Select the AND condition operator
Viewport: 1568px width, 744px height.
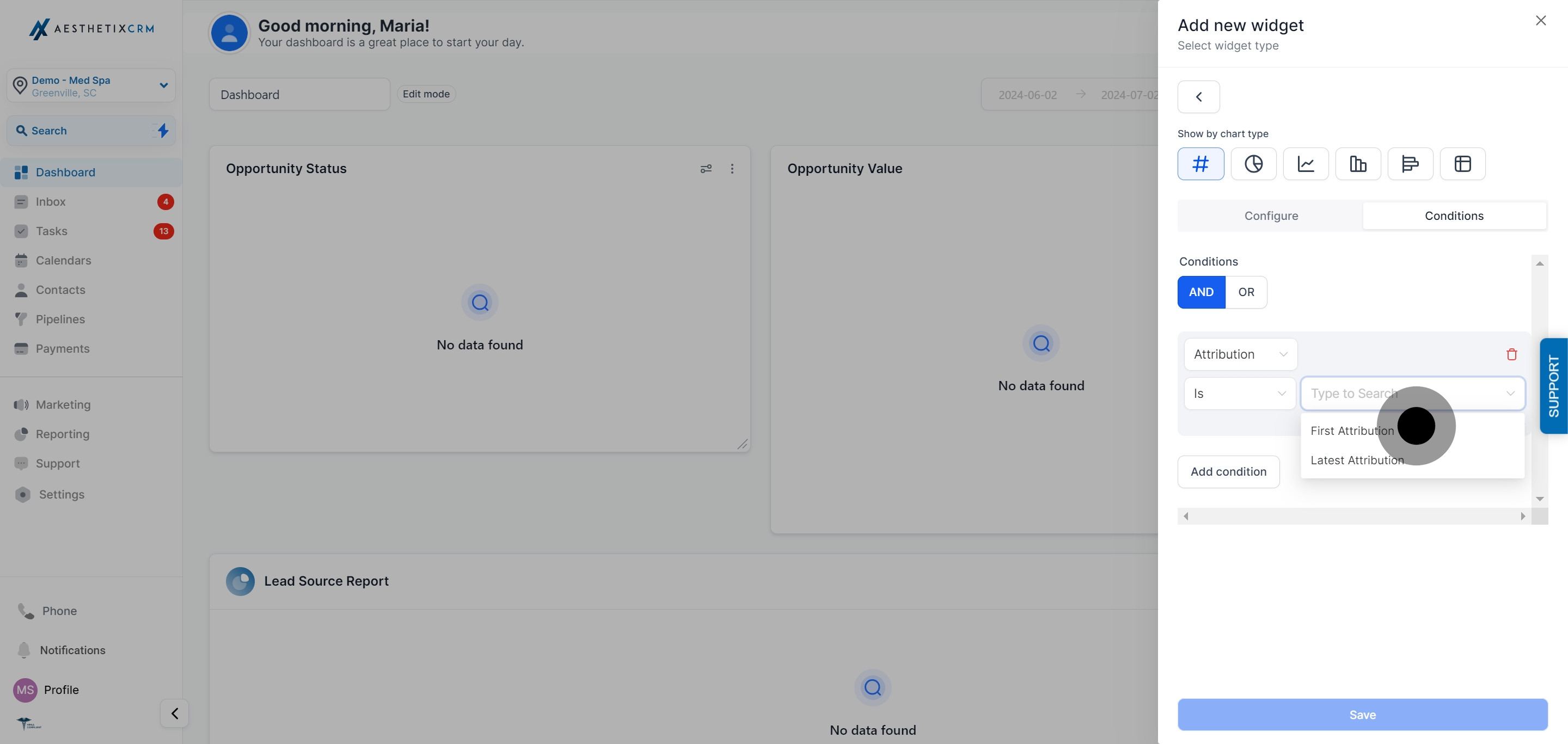pyautogui.click(x=1201, y=292)
